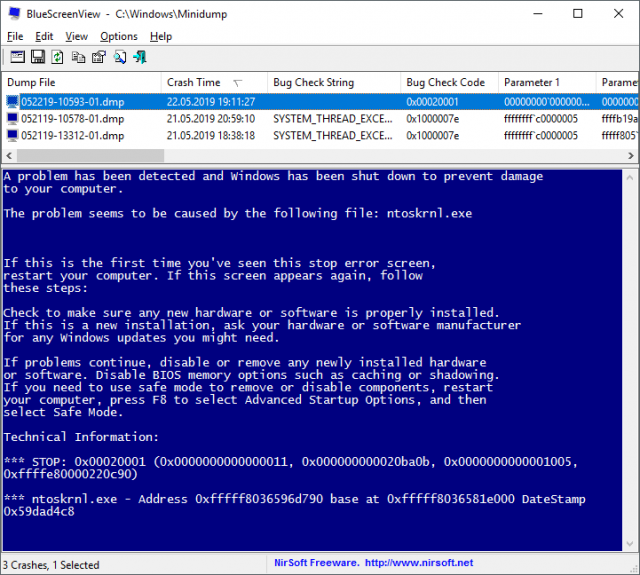Sort by the Bug Check String column
The height and width of the screenshot is (575, 640).
click(334, 82)
